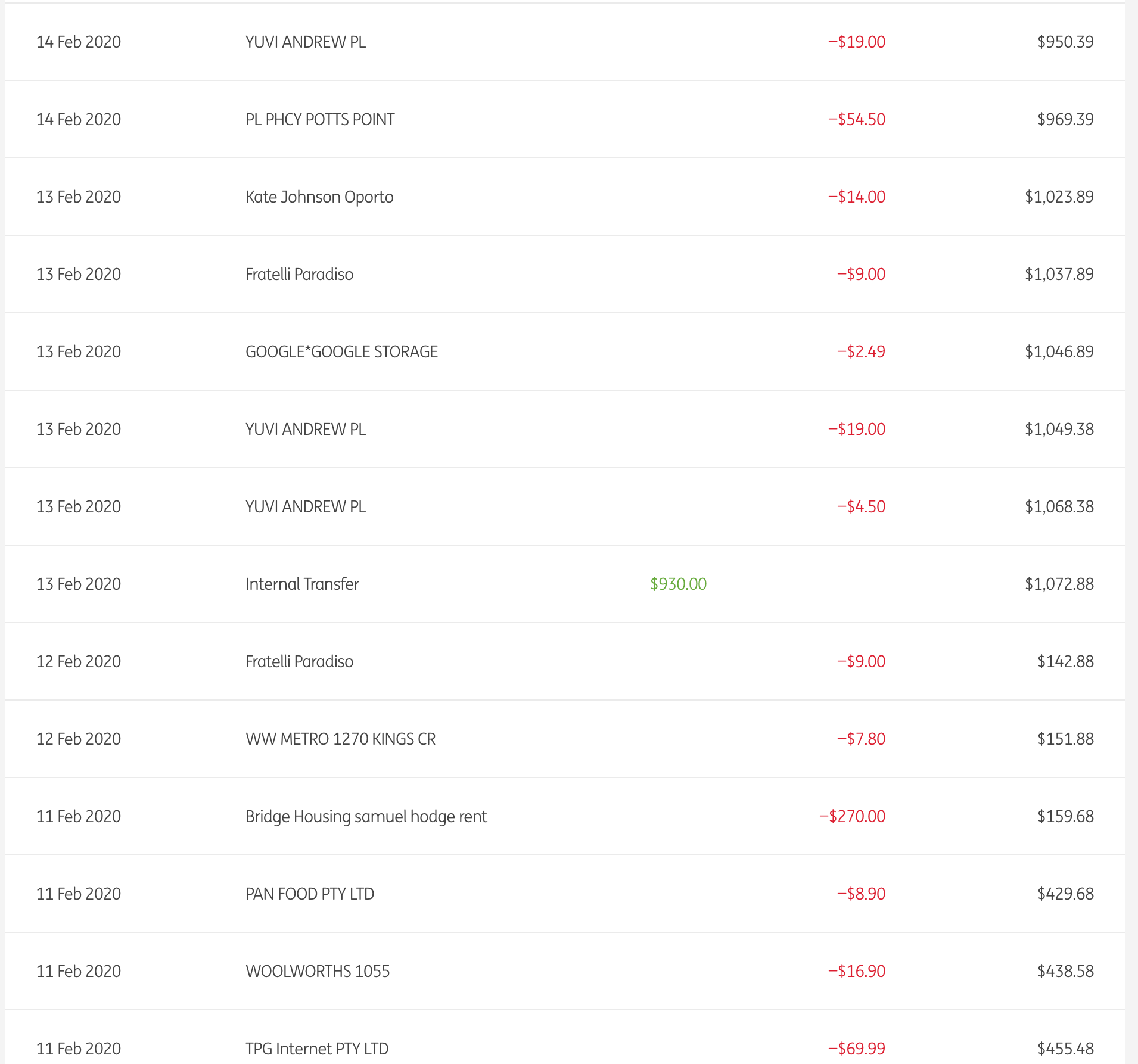Click the Internal Transfer transaction description

(x=302, y=584)
